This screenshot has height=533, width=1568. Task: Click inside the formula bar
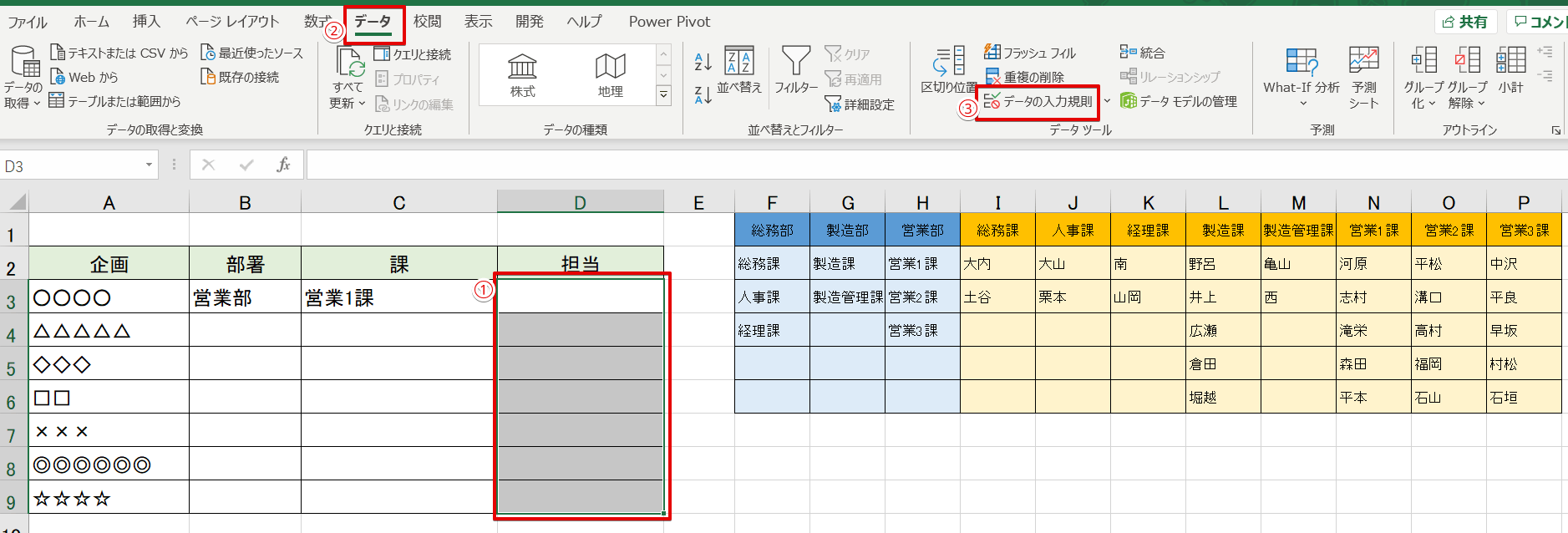click(x=919, y=165)
